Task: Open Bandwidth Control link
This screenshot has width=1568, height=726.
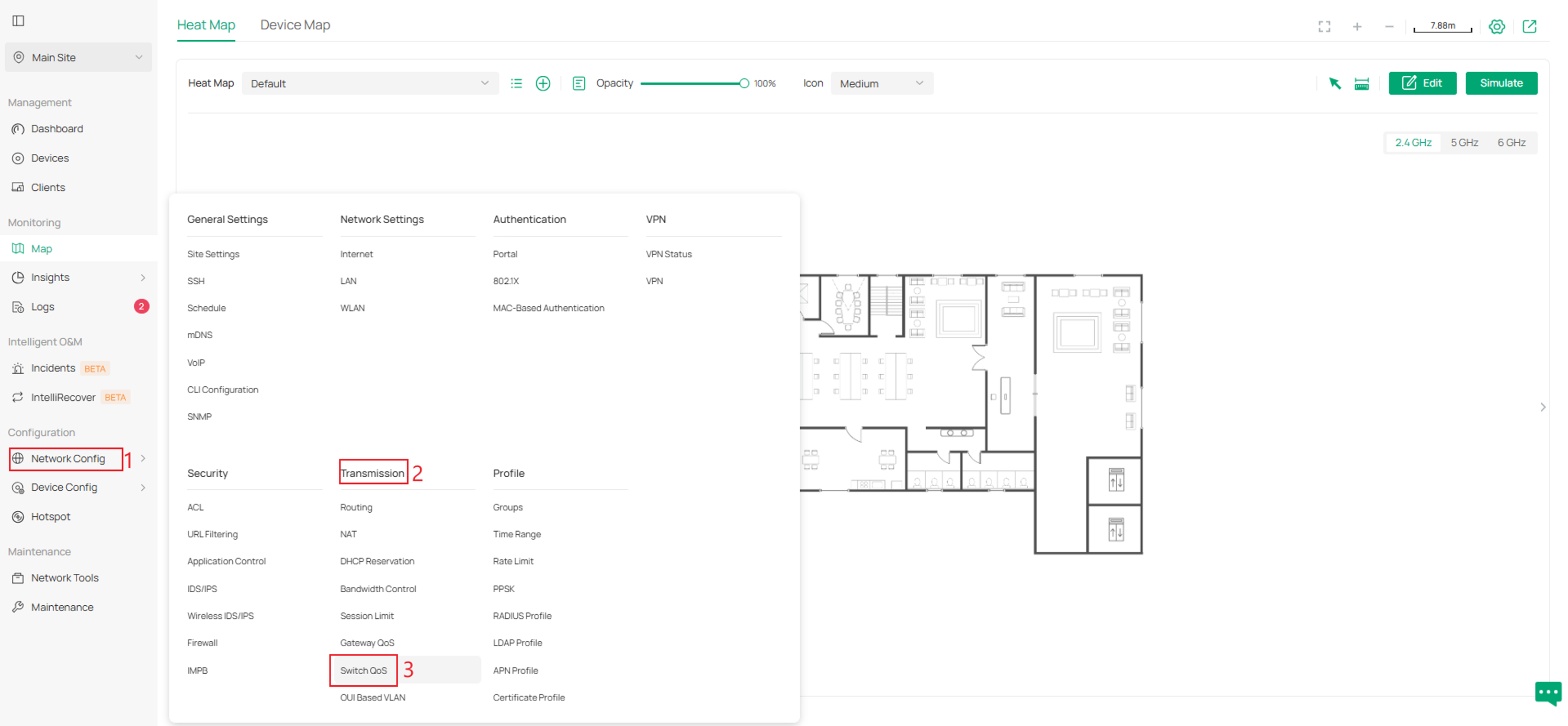Action: tap(378, 589)
